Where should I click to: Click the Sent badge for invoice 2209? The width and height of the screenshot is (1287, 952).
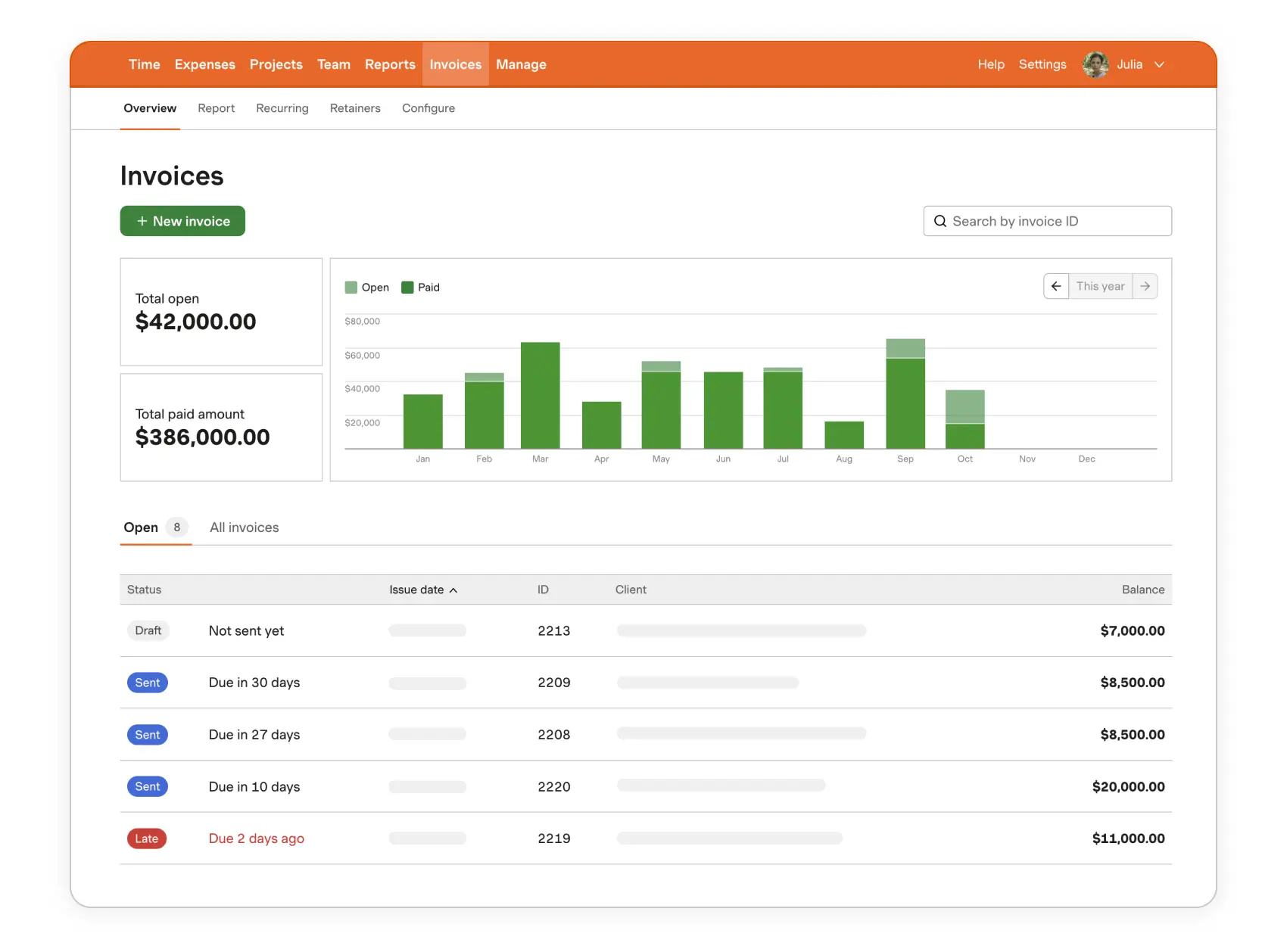(148, 683)
